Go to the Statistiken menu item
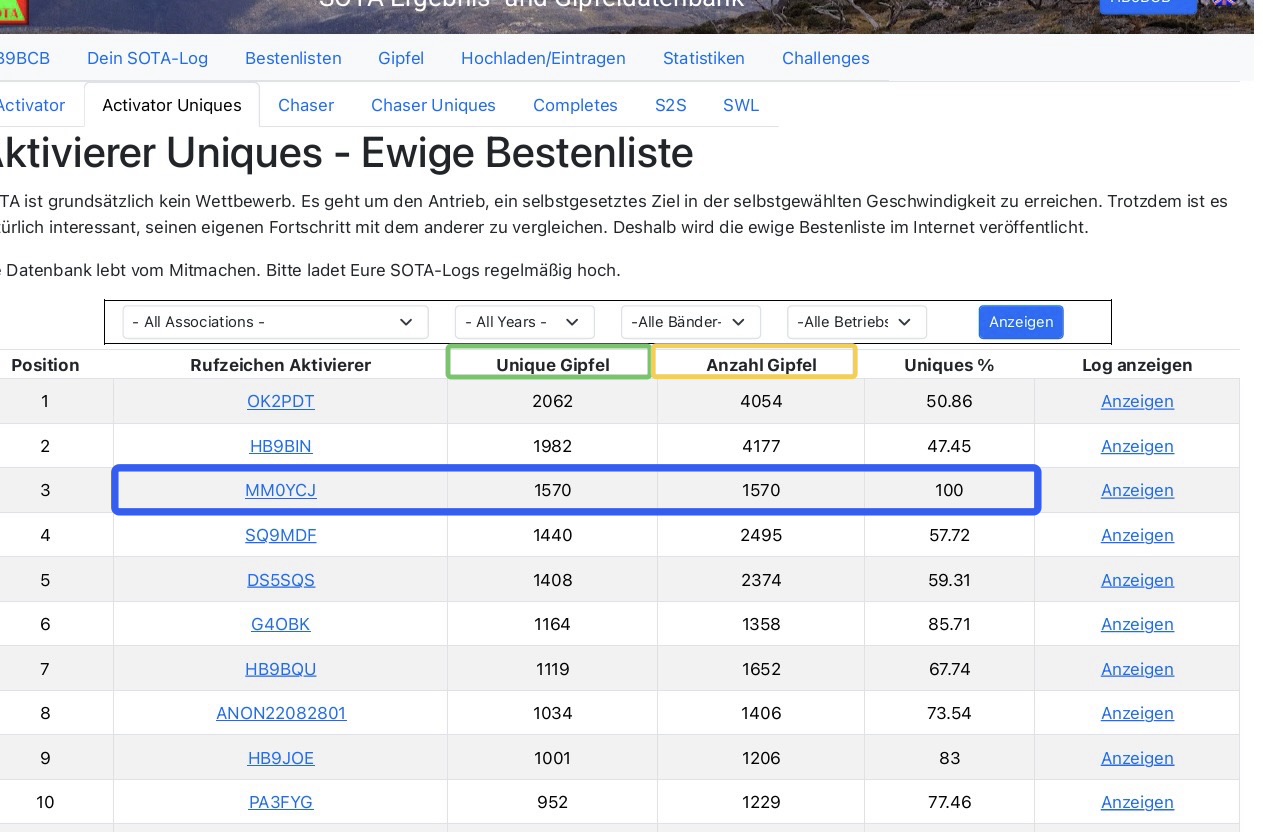1263x832 pixels. pos(704,58)
